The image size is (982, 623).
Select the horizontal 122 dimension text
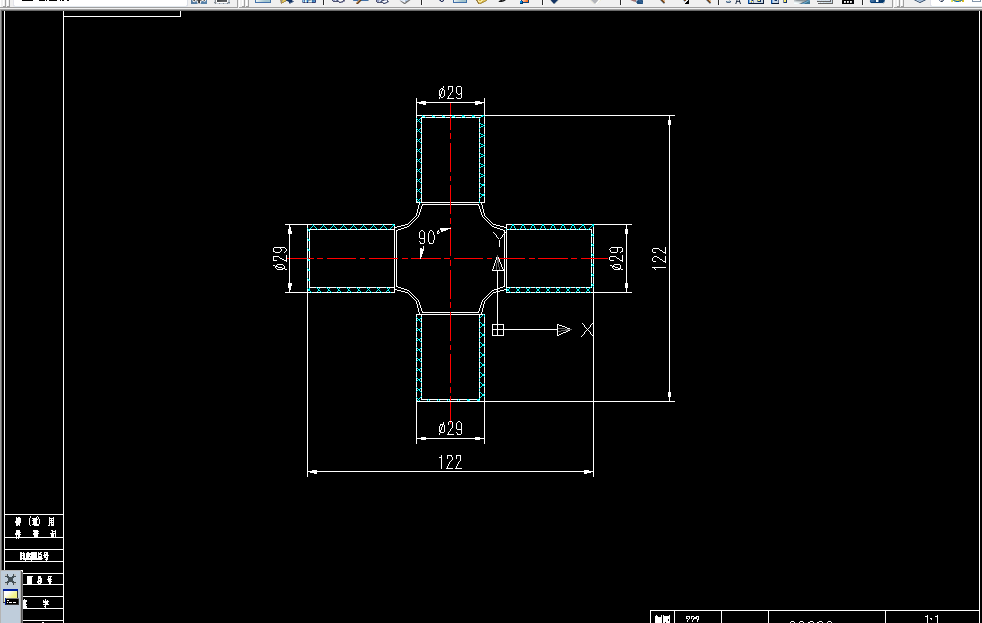[450, 462]
